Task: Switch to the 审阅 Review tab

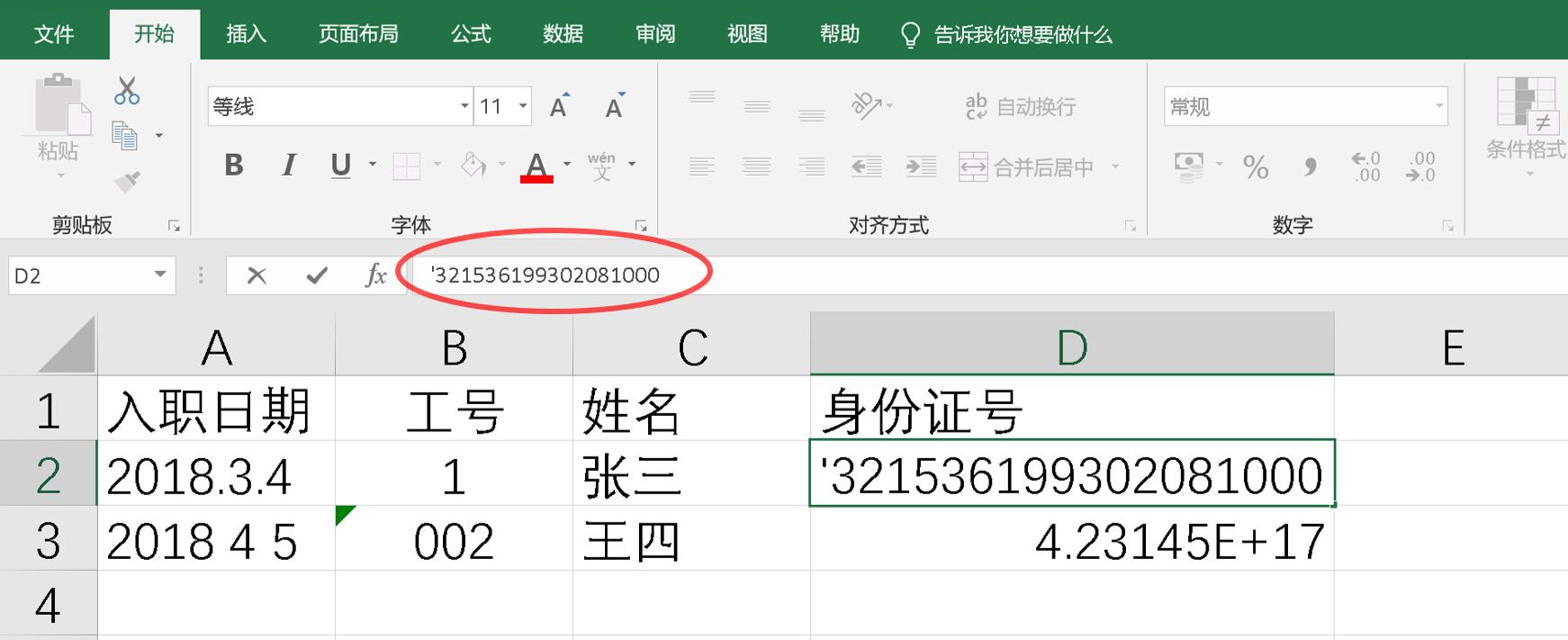Action: [655, 34]
